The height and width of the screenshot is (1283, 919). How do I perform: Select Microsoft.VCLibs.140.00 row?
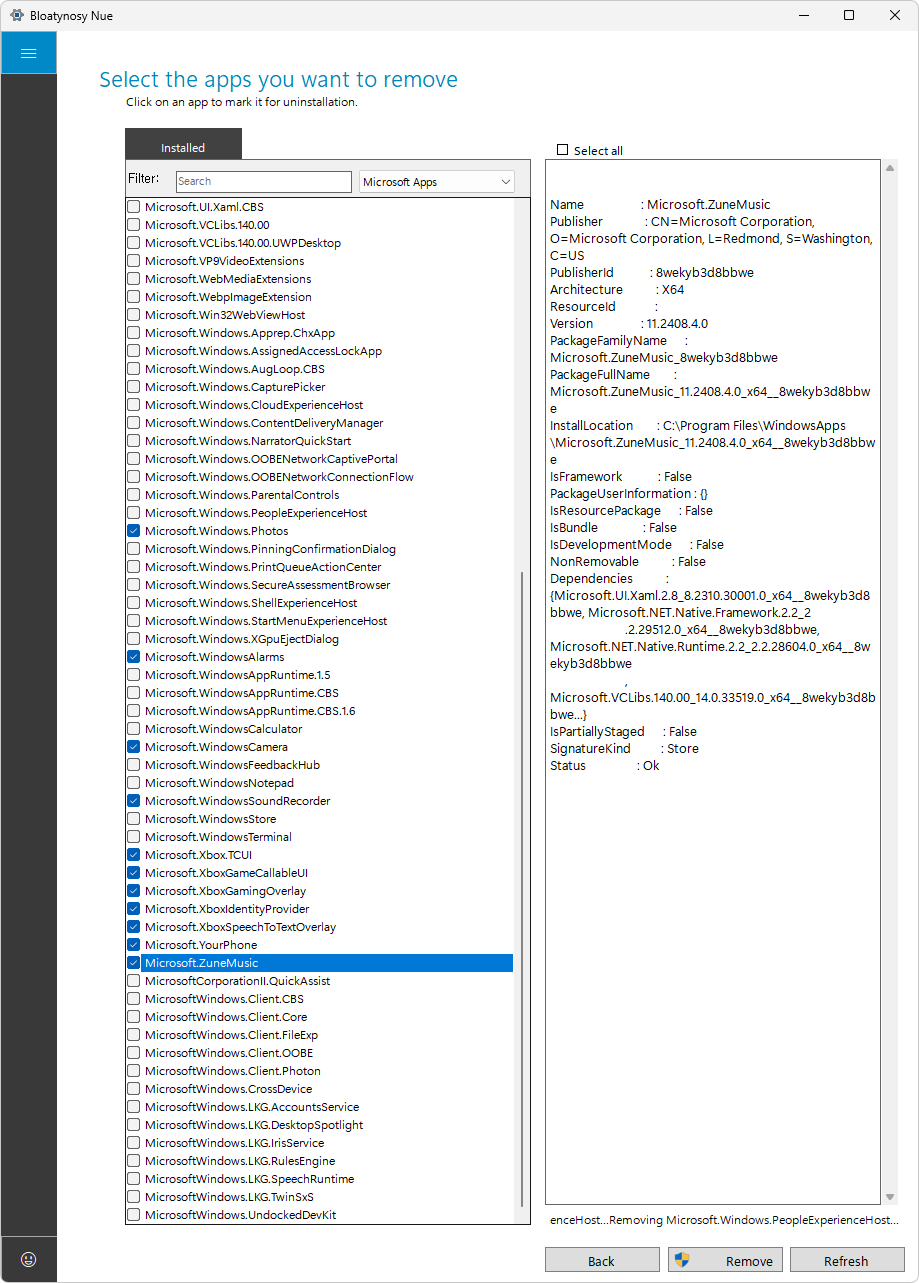319,225
